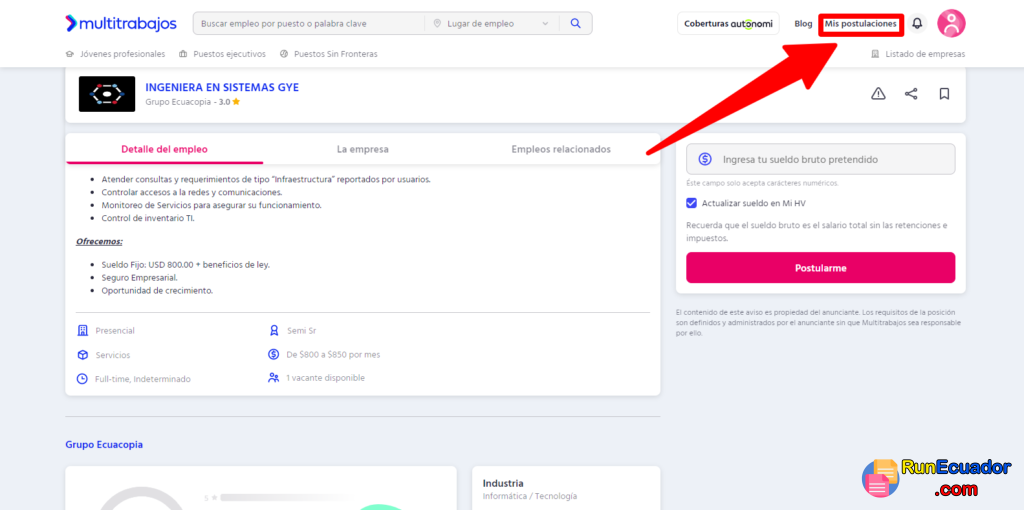Click the 'Ofrecemos:' heading text

click(99, 242)
